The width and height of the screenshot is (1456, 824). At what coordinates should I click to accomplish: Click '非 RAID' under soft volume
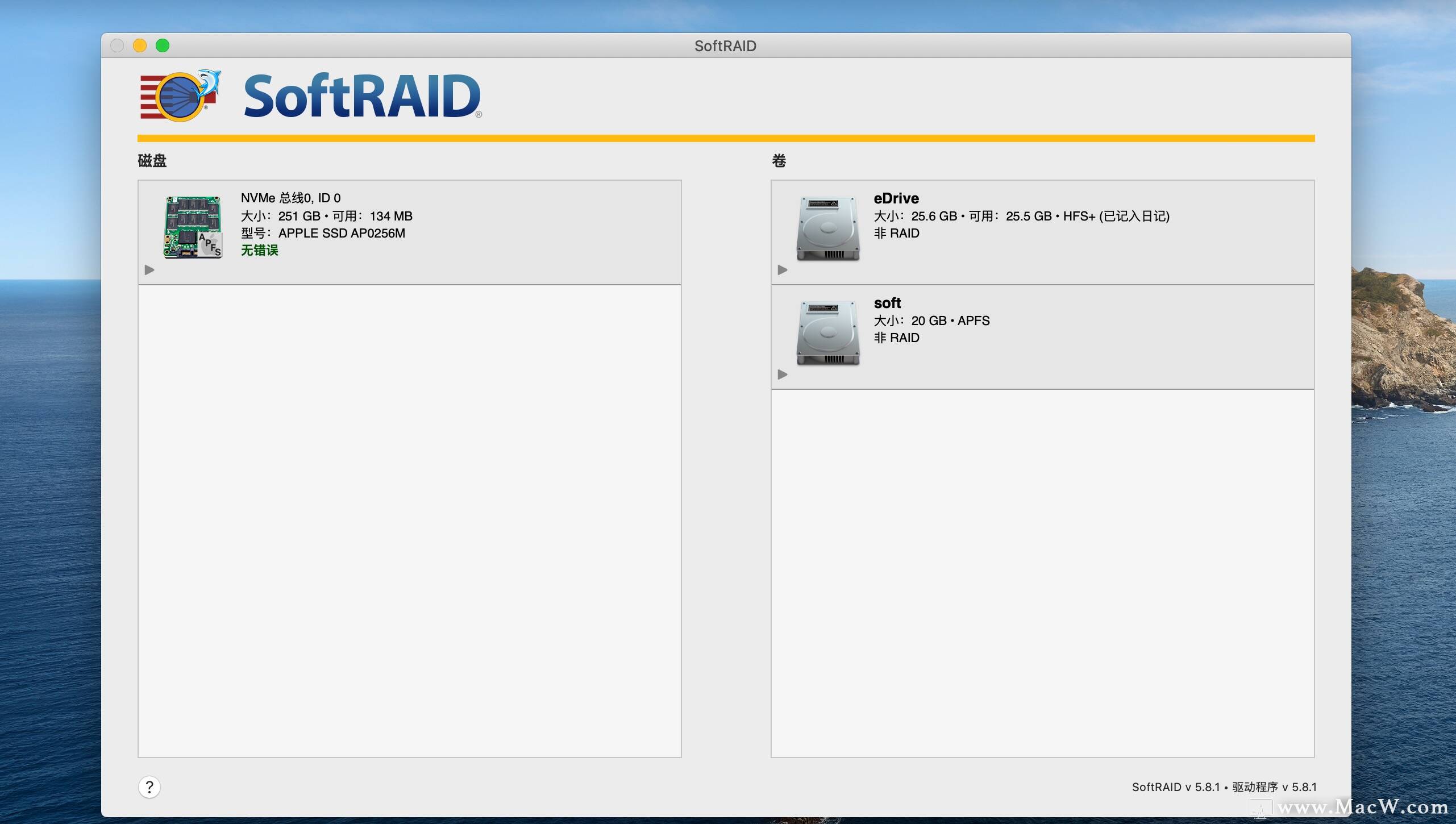click(896, 338)
